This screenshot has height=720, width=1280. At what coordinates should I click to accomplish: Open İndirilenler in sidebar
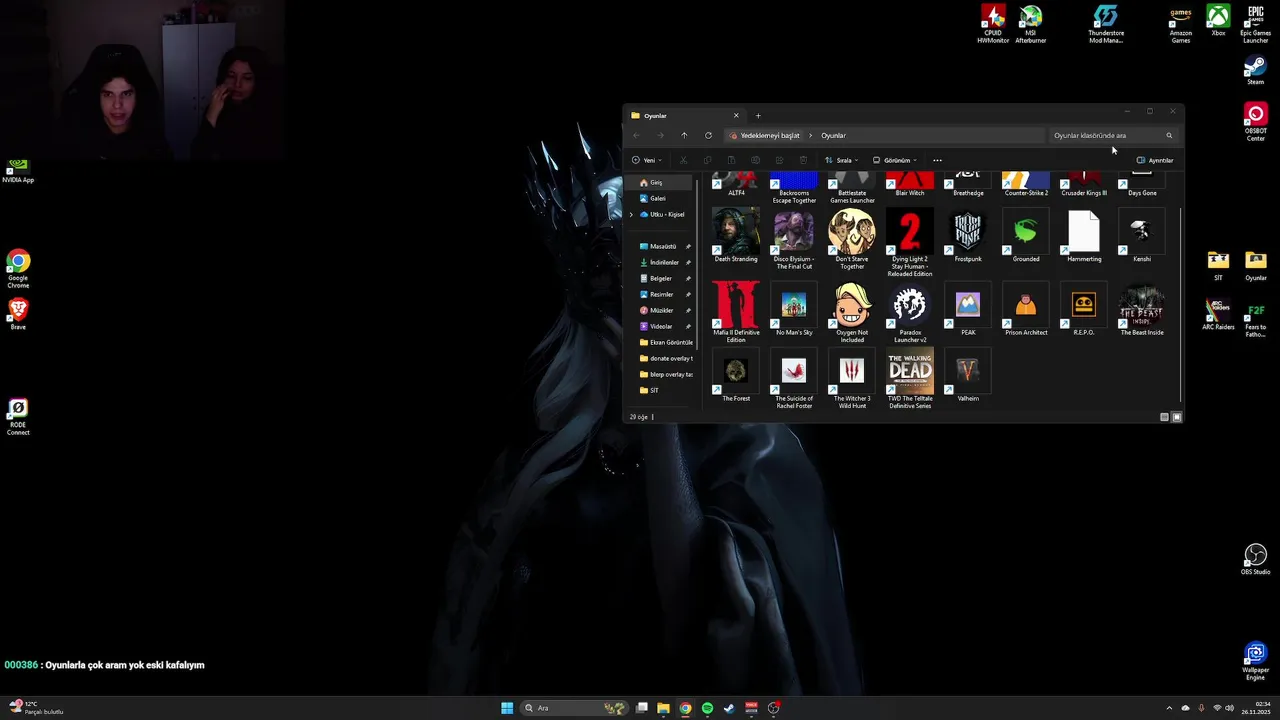point(664,262)
